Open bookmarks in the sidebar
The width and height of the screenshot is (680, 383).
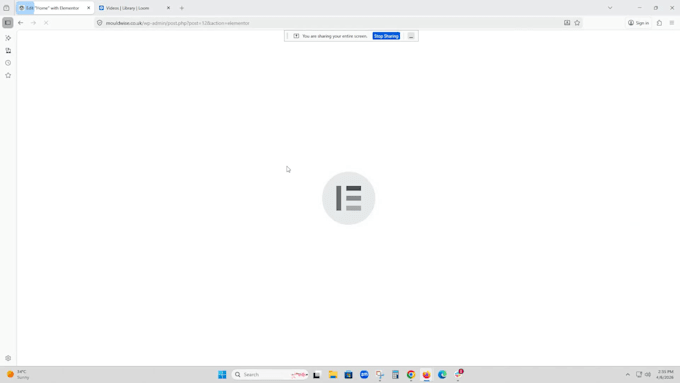pos(8,75)
